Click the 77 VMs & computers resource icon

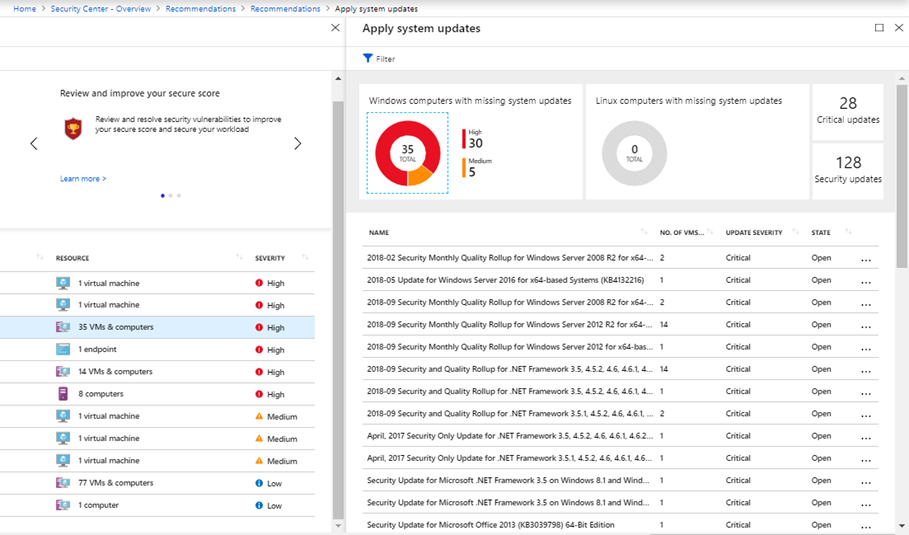click(x=63, y=483)
